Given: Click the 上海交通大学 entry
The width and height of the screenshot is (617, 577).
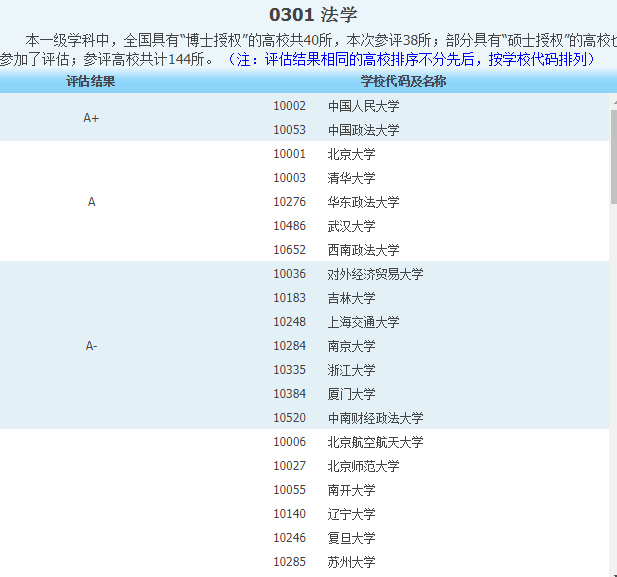Looking at the screenshot, I should tap(363, 322).
